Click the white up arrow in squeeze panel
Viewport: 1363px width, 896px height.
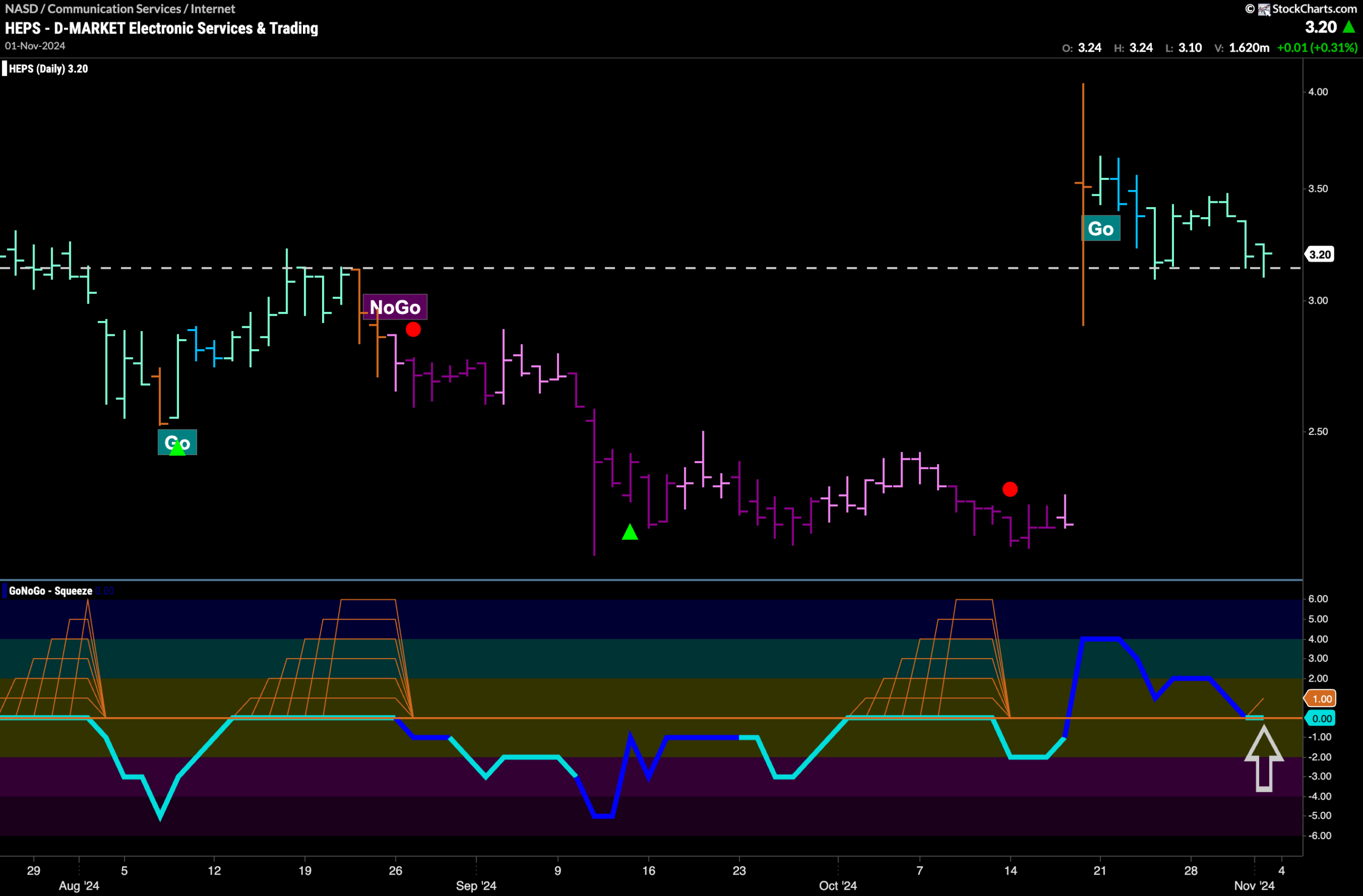[1263, 759]
